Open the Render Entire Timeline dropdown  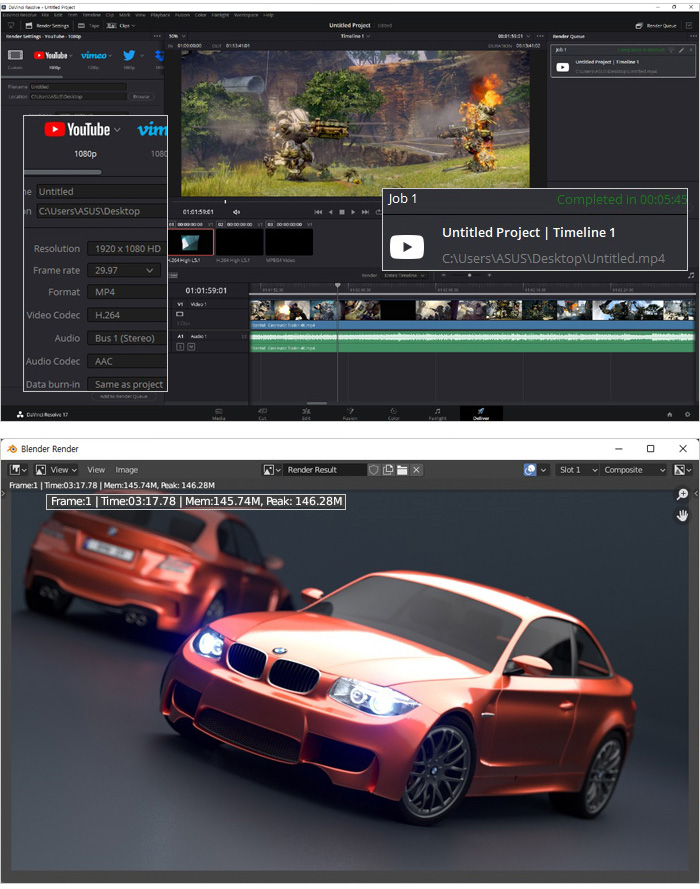pos(404,276)
